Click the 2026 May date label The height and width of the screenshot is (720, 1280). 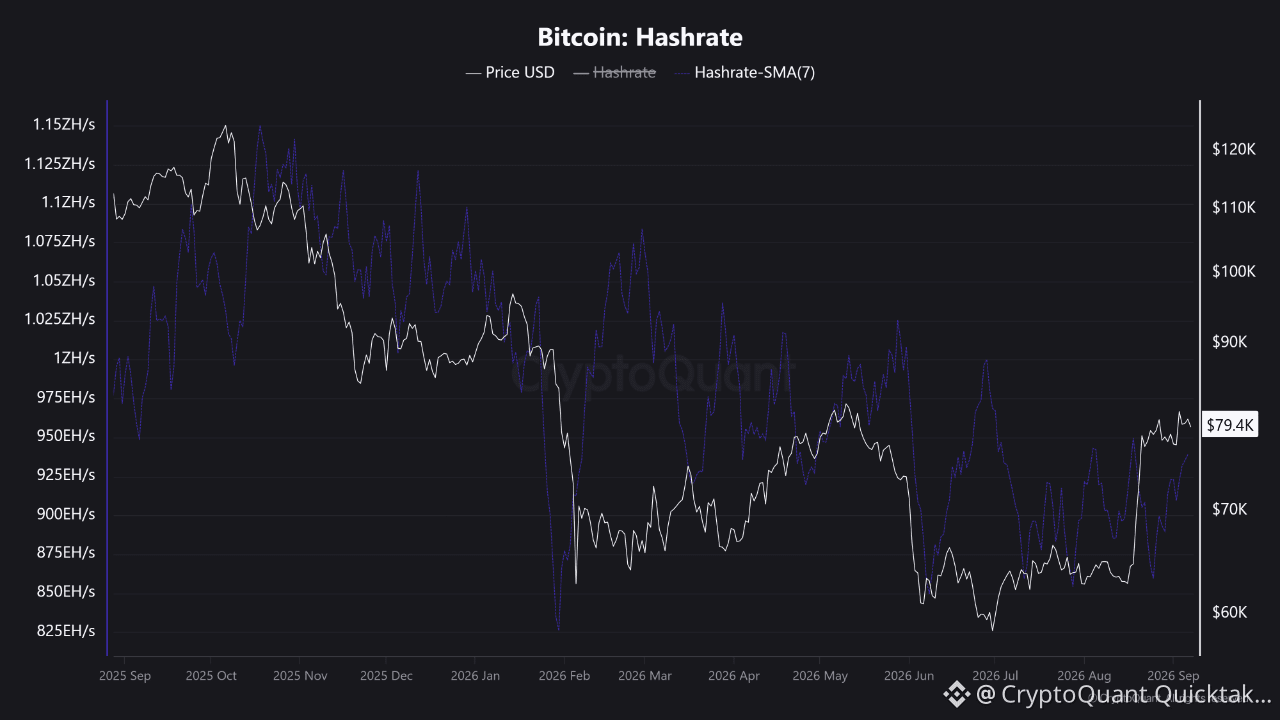[820, 676]
